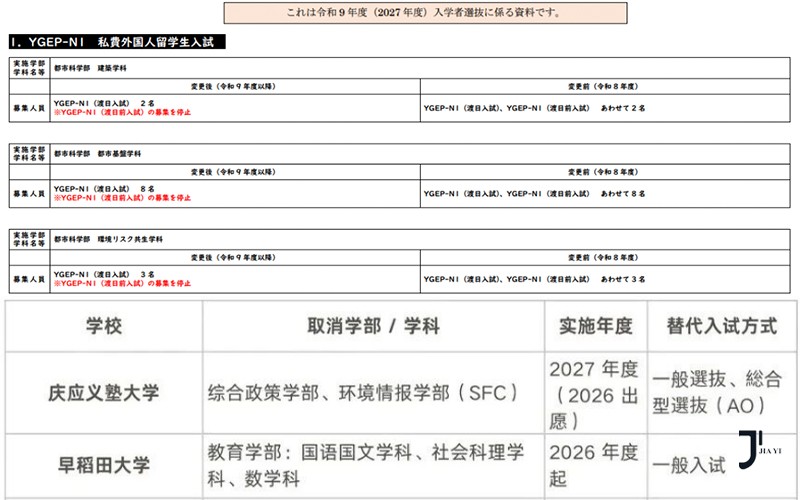800x500 pixels.
Task: Click '変更後（令和9年度以降）' header in 環境リスク共生学科 table
Action: (233, 258)
